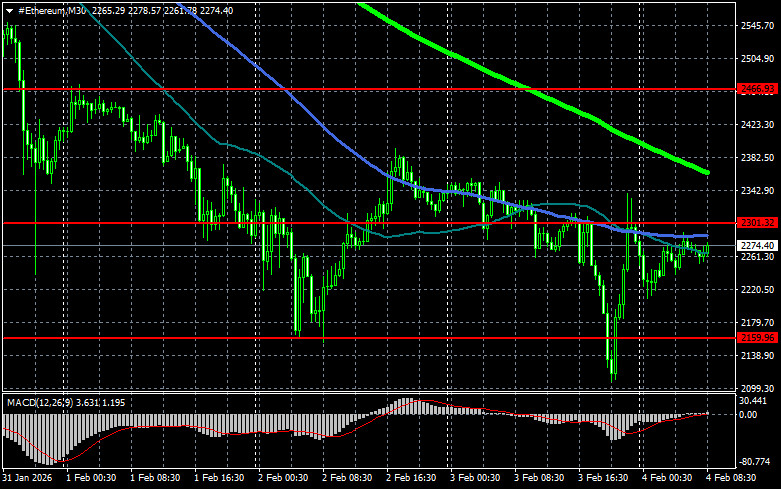Click the 2545.70 price axis label
Image resolution: width=781 pixels, height=489 pixels.
[758, 25]
